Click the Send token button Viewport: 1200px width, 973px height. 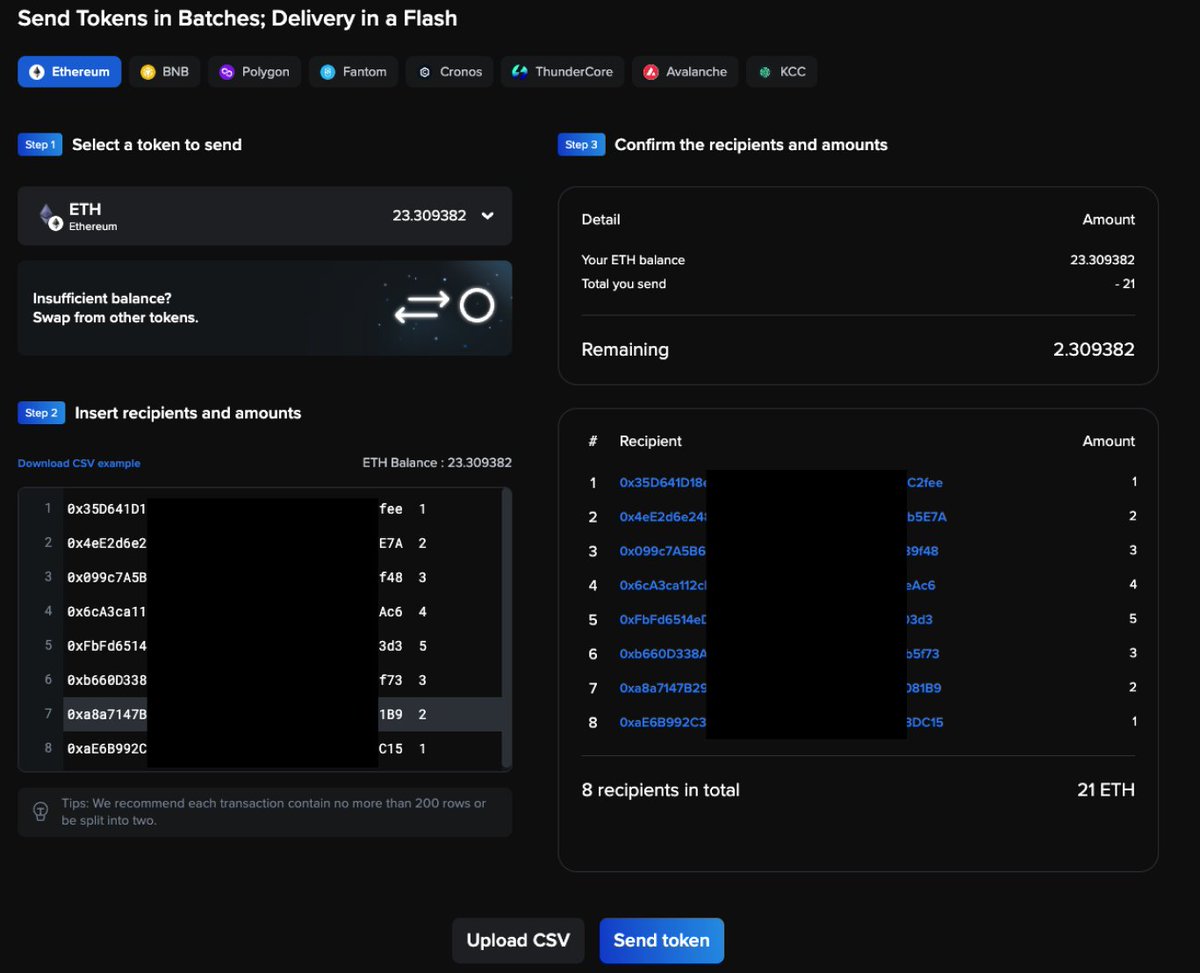(x=661, y=940)
